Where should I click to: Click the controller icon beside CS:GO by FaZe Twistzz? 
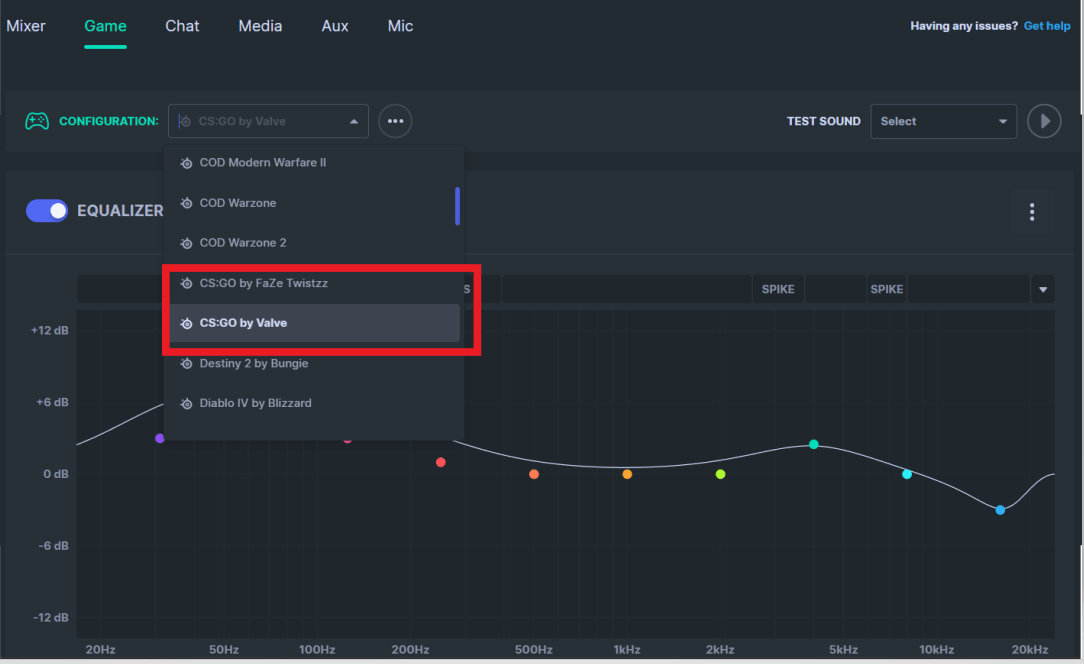(186, 283)
